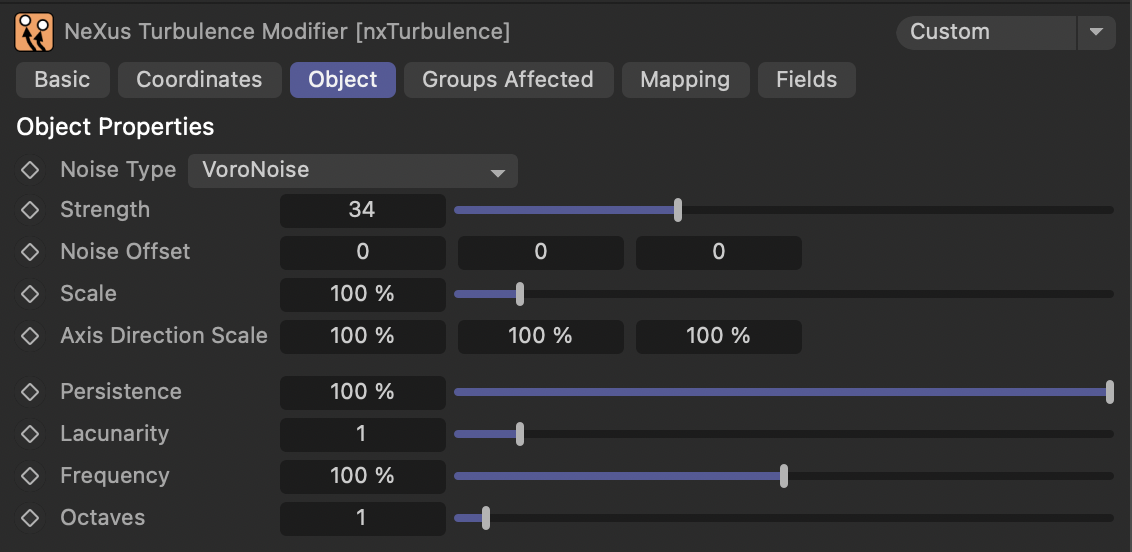Click the Custom preset selector field

pos(986,32)
